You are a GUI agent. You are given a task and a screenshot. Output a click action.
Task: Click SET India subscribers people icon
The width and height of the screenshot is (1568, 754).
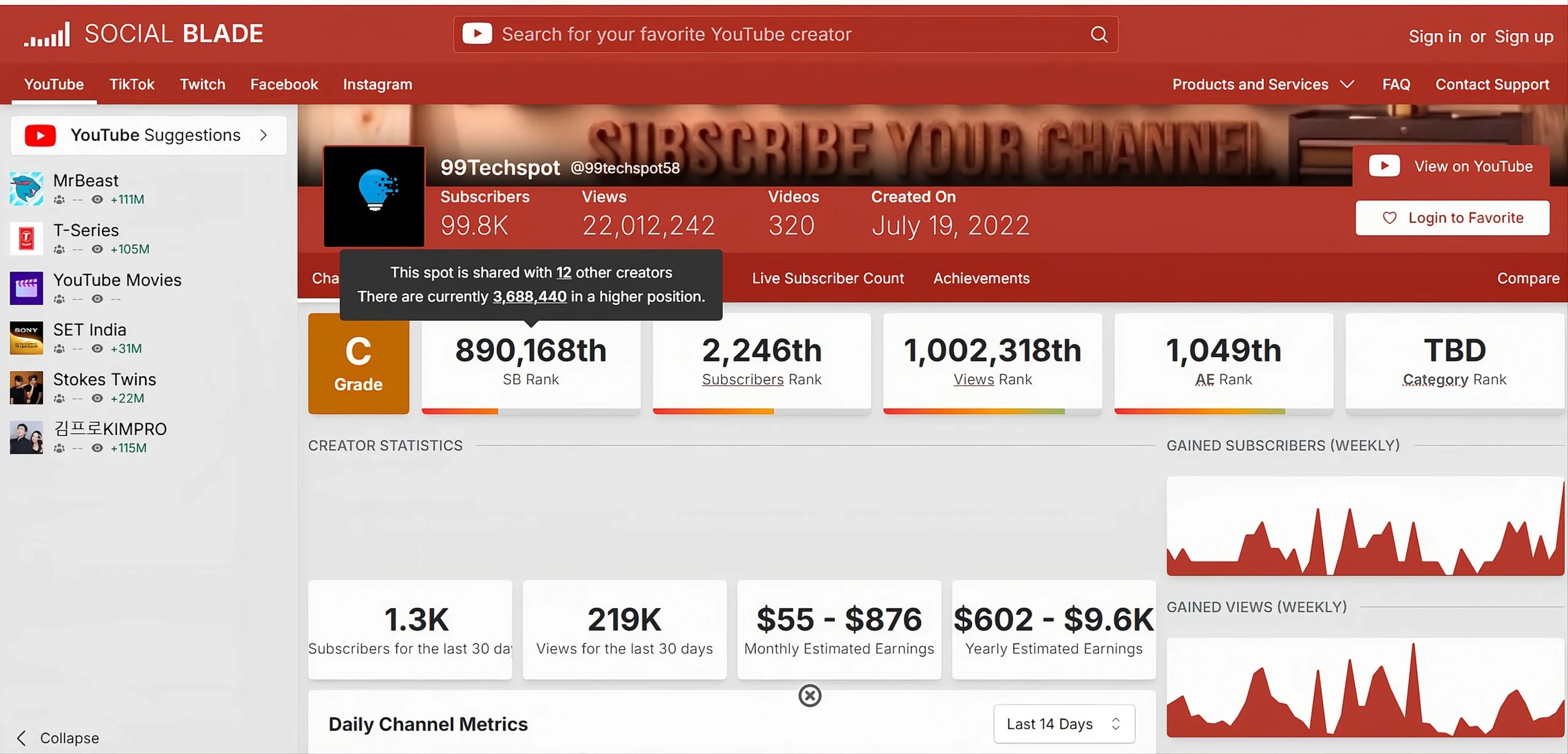coord(59,349)
